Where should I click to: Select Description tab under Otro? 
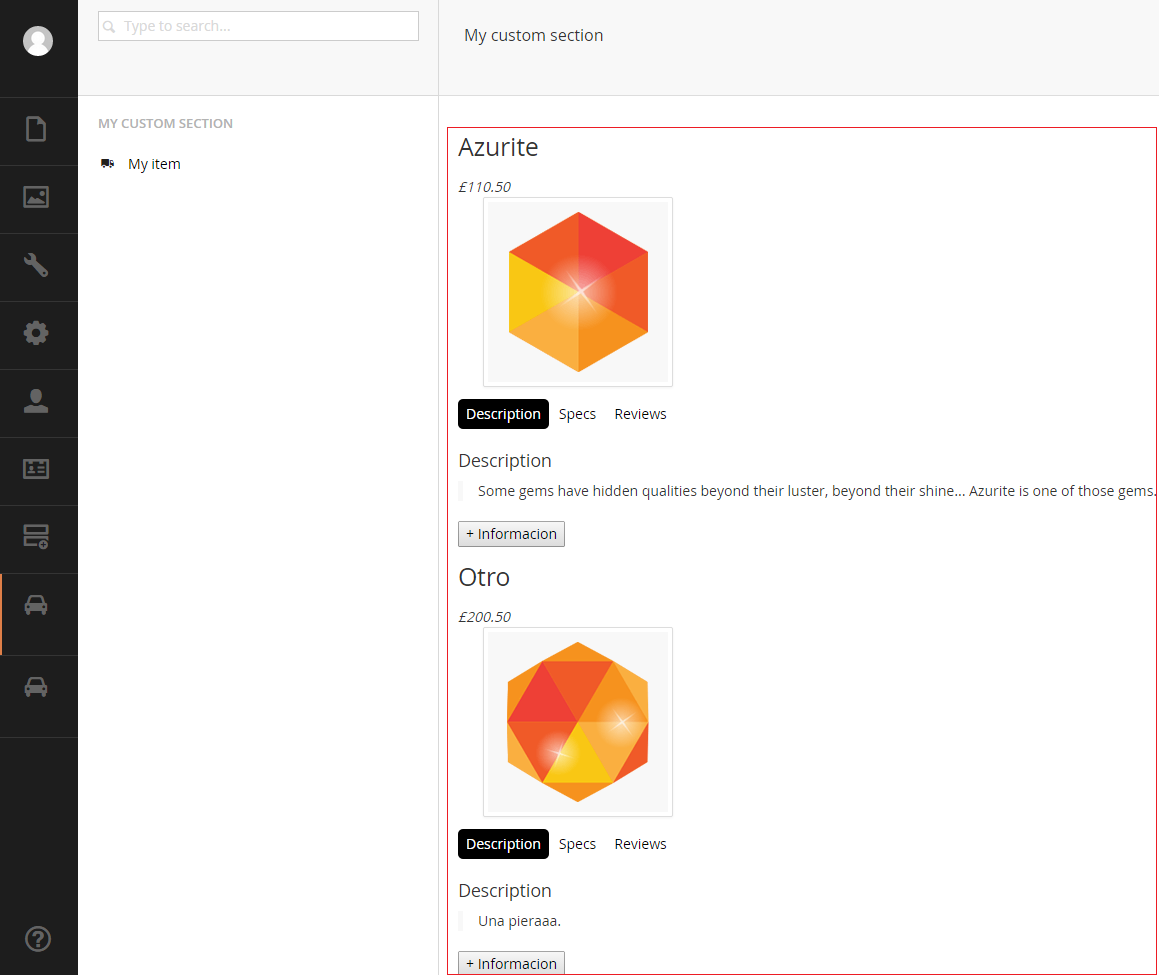(x=503, y=844)
